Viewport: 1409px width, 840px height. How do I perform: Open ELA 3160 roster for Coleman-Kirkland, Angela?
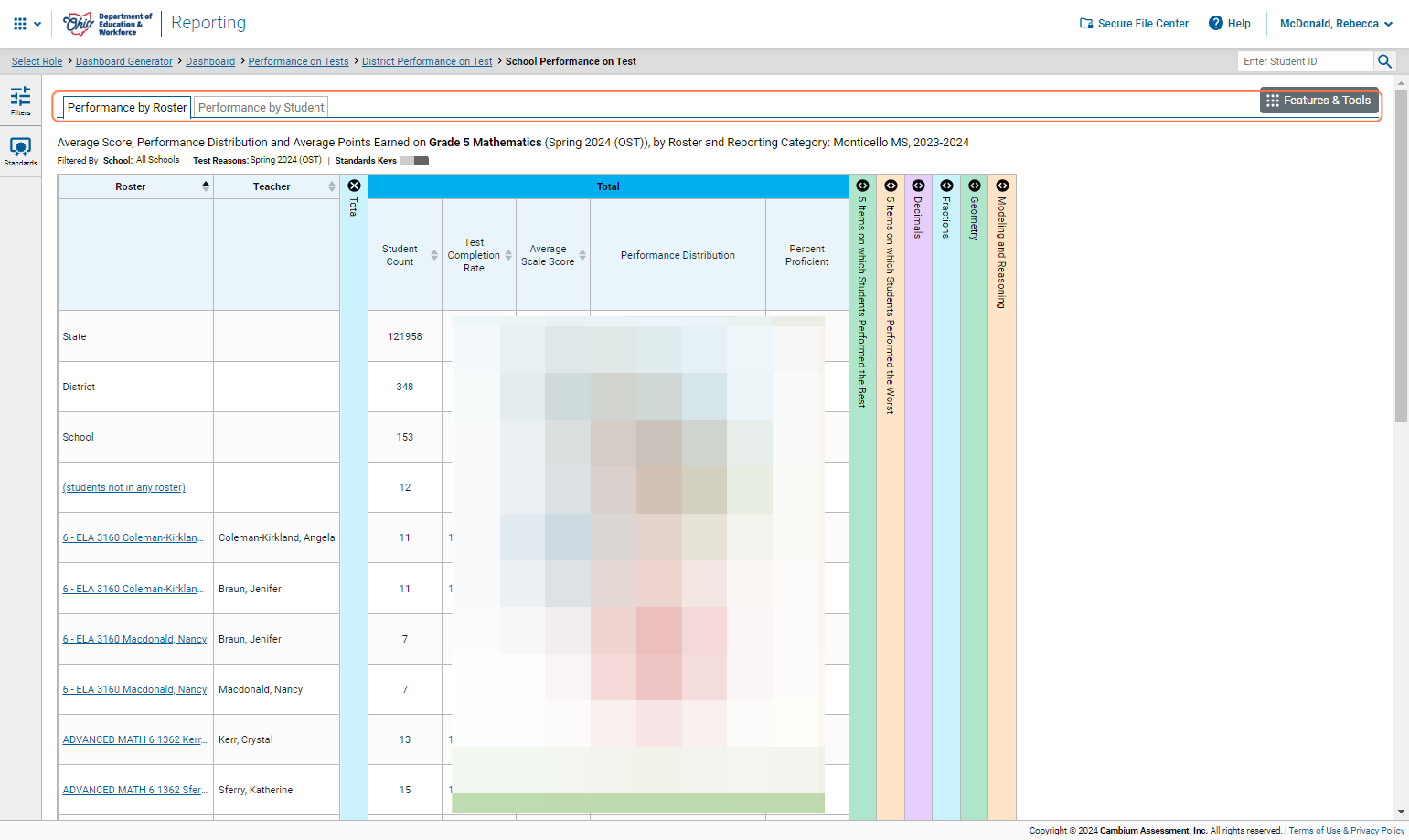point(133,537)
